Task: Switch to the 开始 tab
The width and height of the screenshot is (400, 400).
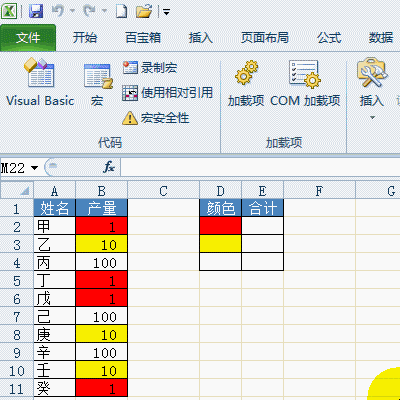Action: pyautogui.click(x=85, y=38)
